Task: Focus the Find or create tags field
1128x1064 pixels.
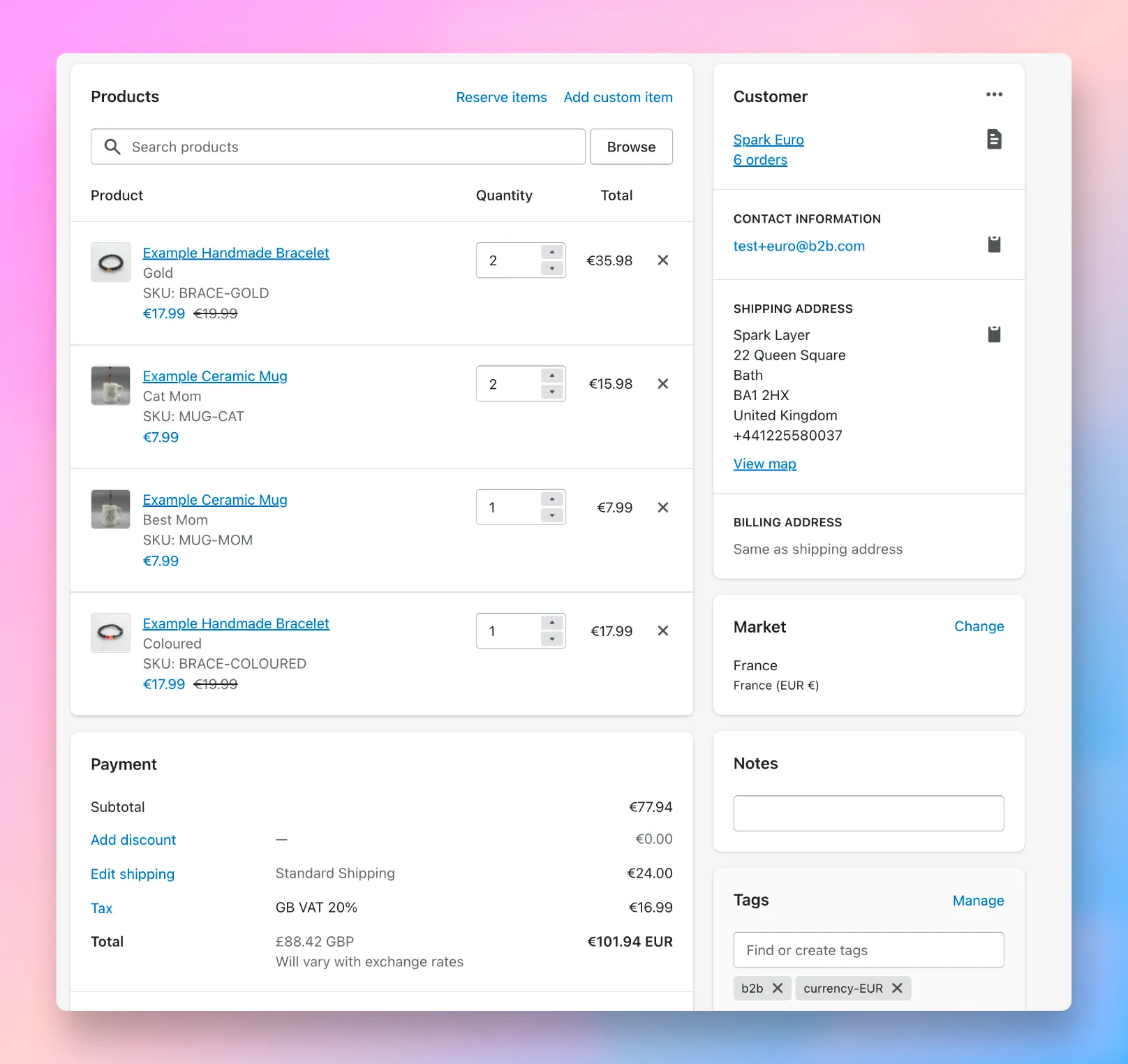Action: 868,950
